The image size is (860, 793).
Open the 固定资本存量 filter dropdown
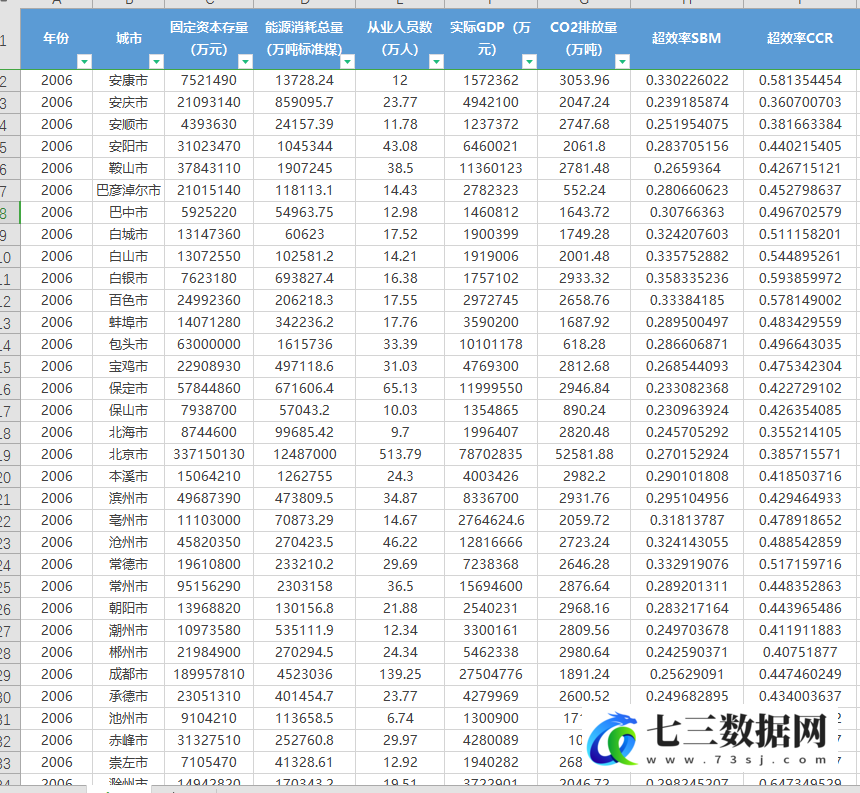click(x=245, y=61)
